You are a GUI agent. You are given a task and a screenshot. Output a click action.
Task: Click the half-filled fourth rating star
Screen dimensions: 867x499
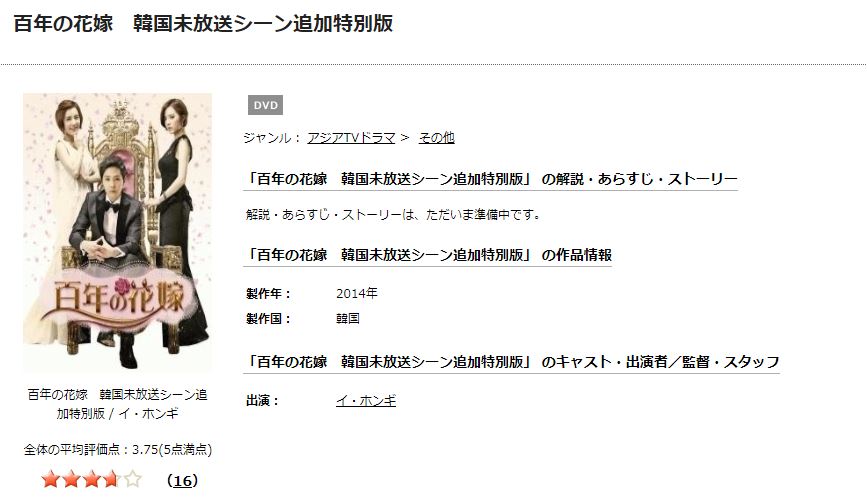[x=112, y=479]
